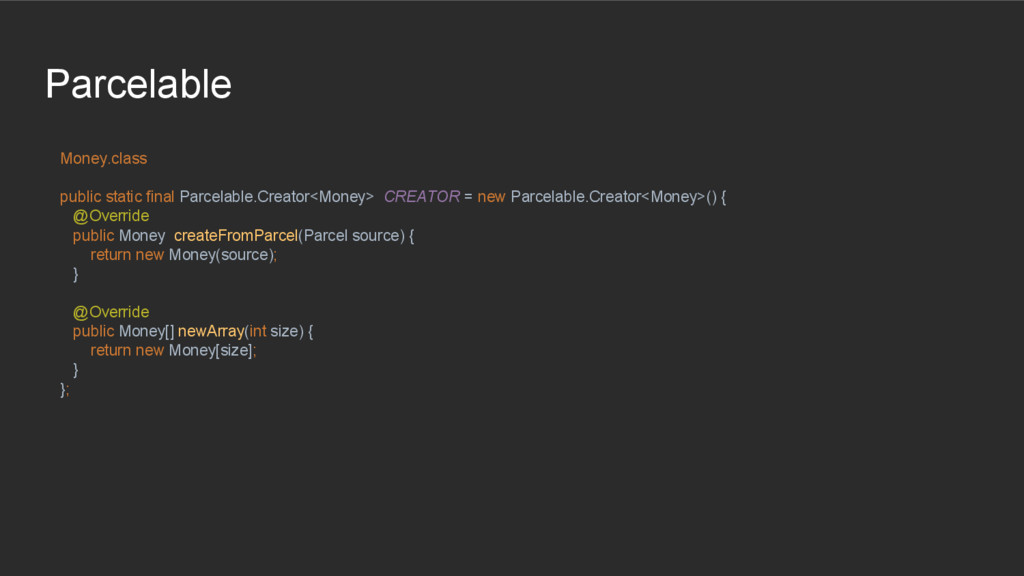Click the "public" keyword before createFromParcel
The image size is (1024, 576).
[93, 236]
